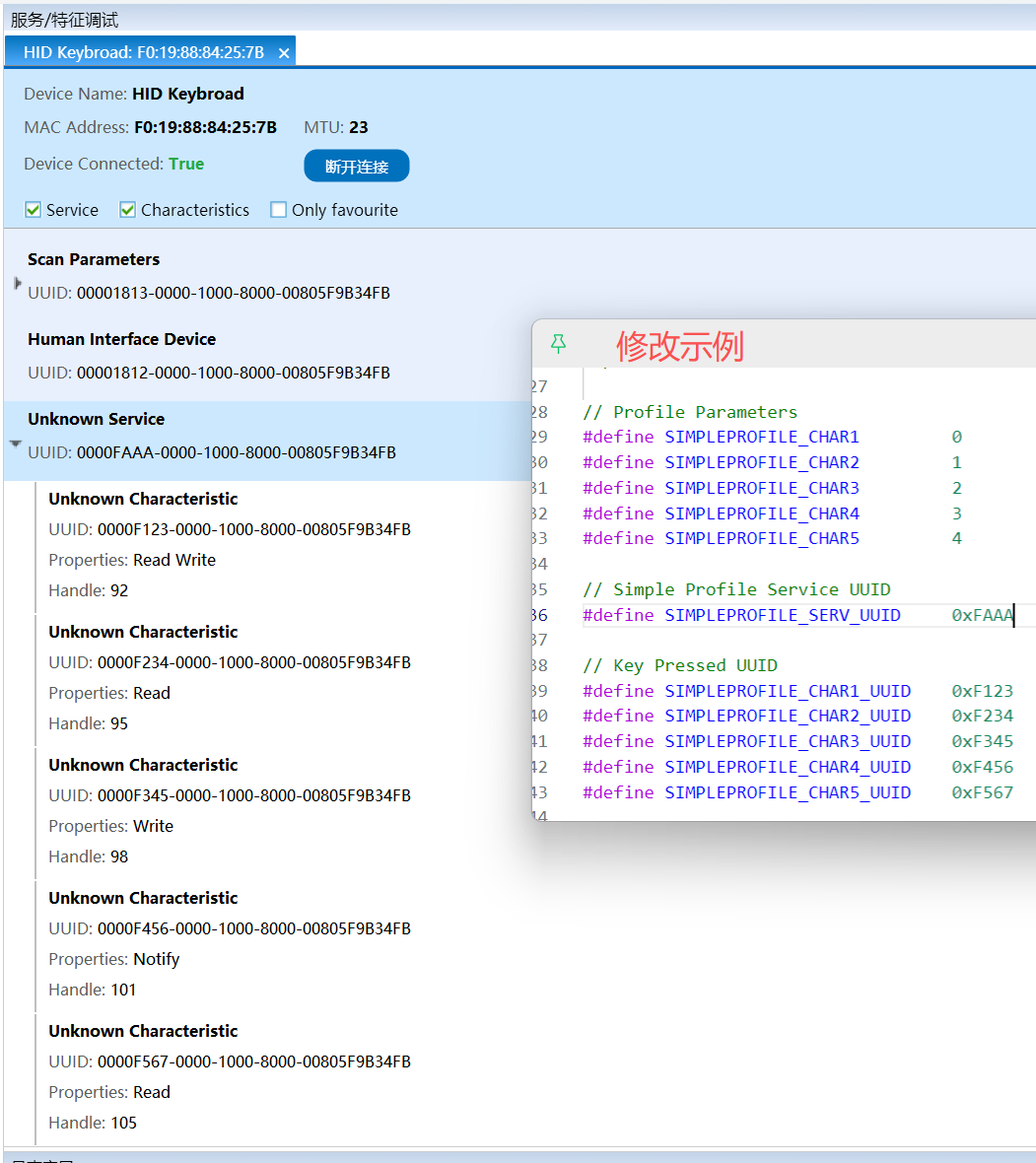Viewport: 1036px width, 1163px height.
Task: Click the 修改示例 heading in popup
Action: [680, 346]
